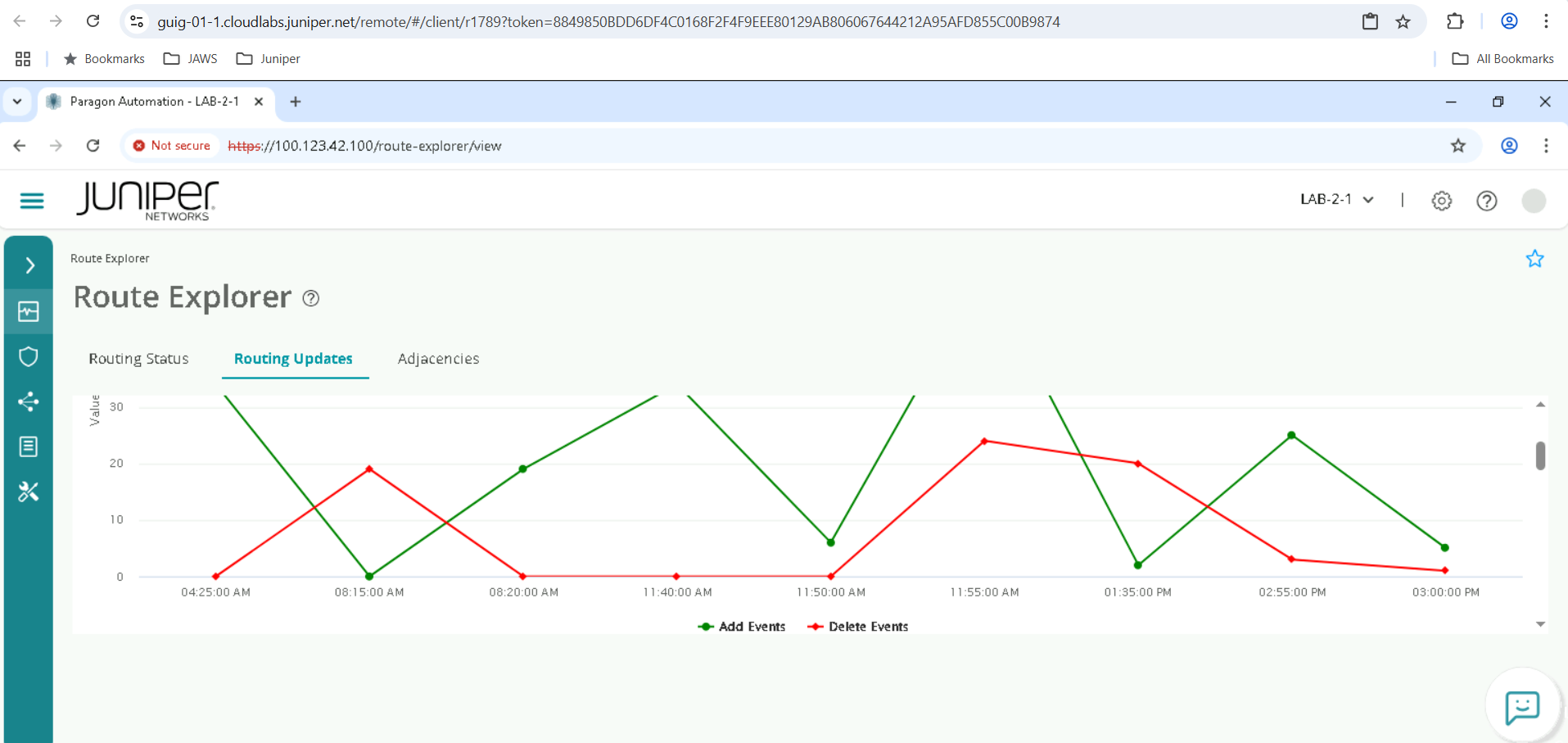Open the settings gear icon
The image size is (1568, 743).
point(1441,200)
